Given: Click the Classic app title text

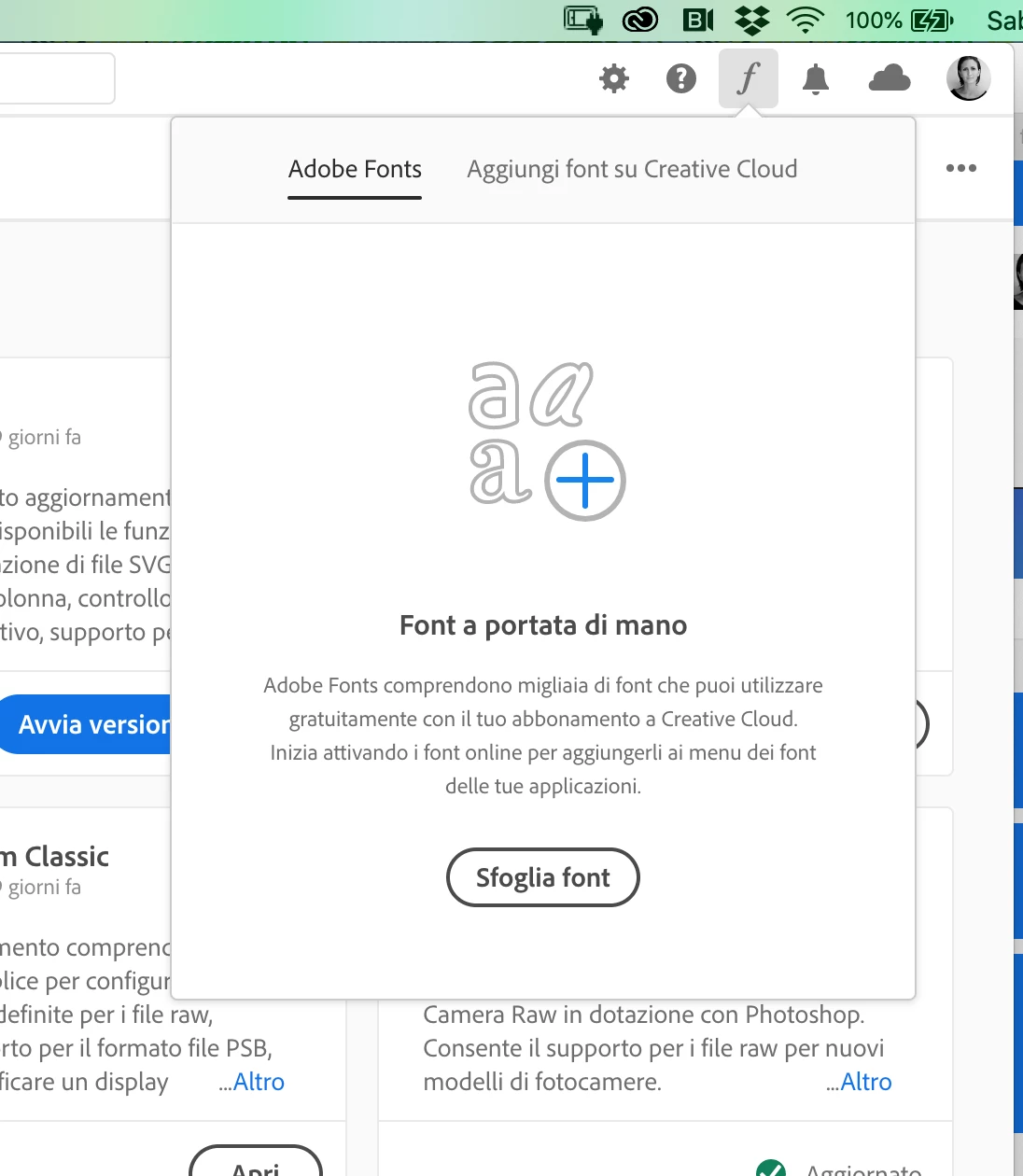Looking at the screenshot, I should pyautogui.click(x=54, y=856).
